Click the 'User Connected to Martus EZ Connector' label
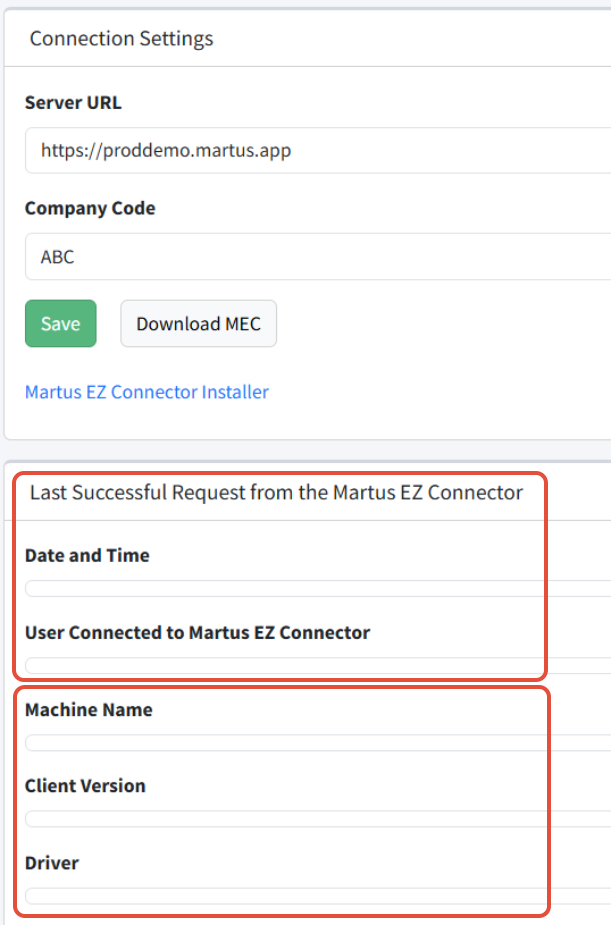 coord(198,633)
